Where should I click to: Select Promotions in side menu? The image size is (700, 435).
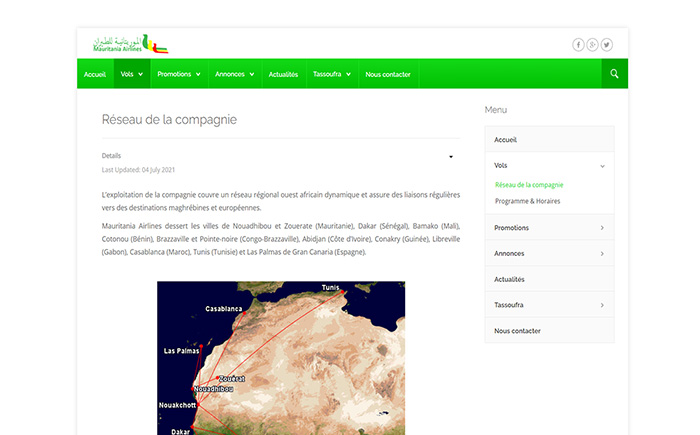click(x=550, y=227)
